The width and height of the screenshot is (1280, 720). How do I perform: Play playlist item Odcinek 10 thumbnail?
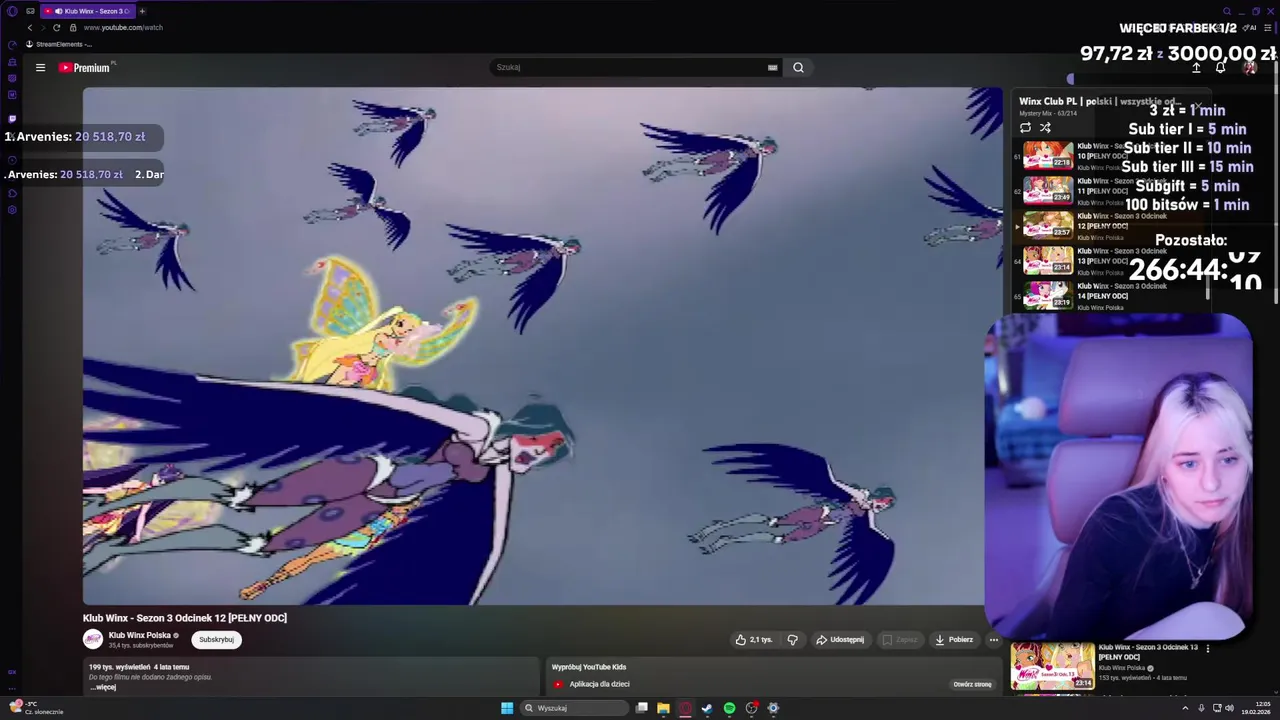[1048, 155]
